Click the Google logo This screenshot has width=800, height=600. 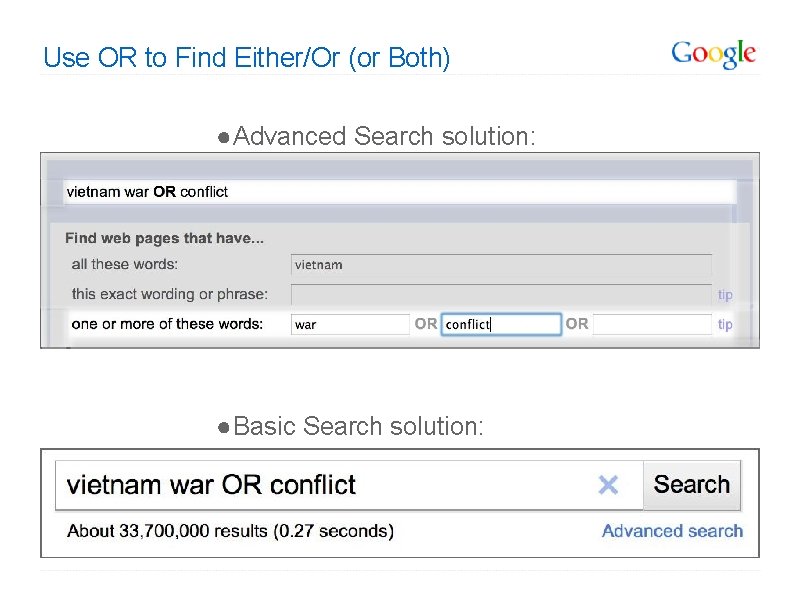(x=713, y=54)
